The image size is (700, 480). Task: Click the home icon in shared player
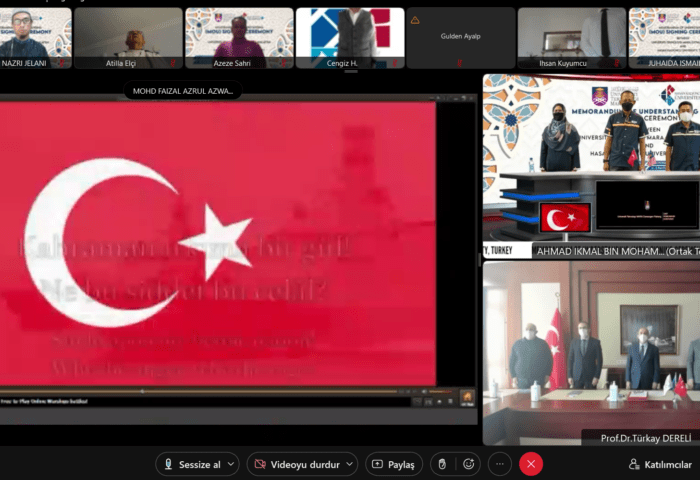coord(467,397)
